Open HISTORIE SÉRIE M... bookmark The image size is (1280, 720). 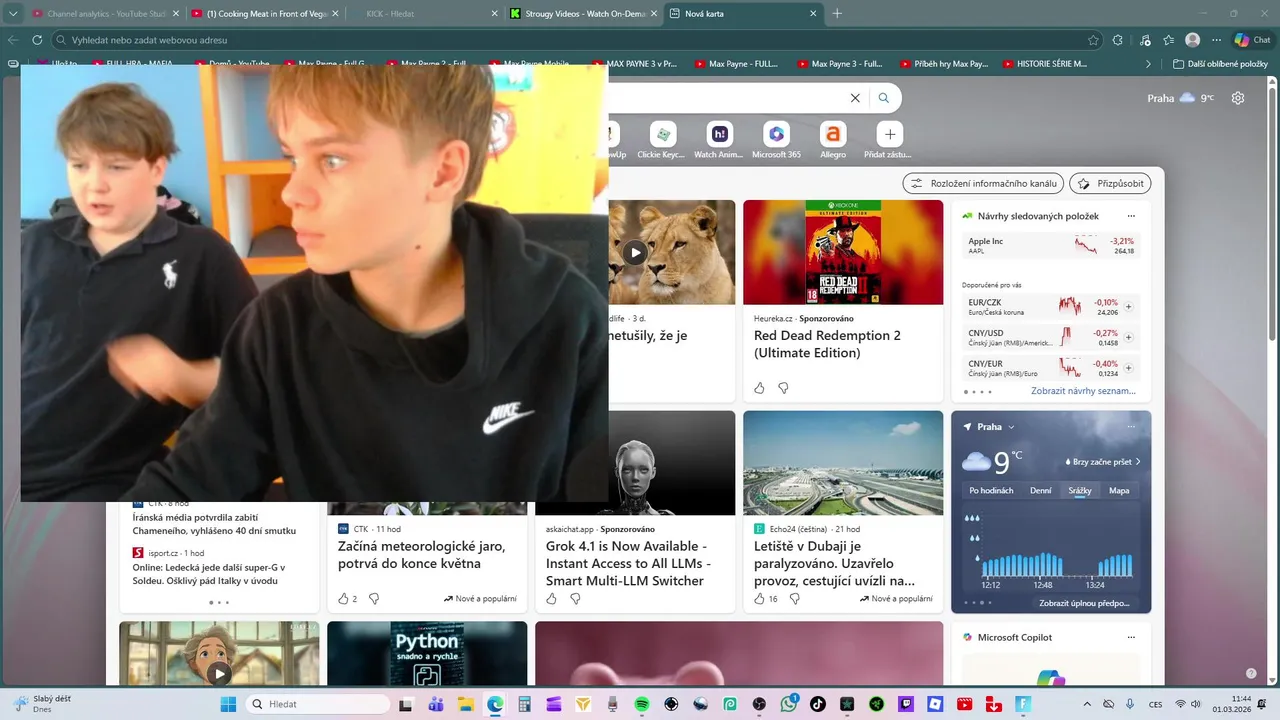point(1043,63)
